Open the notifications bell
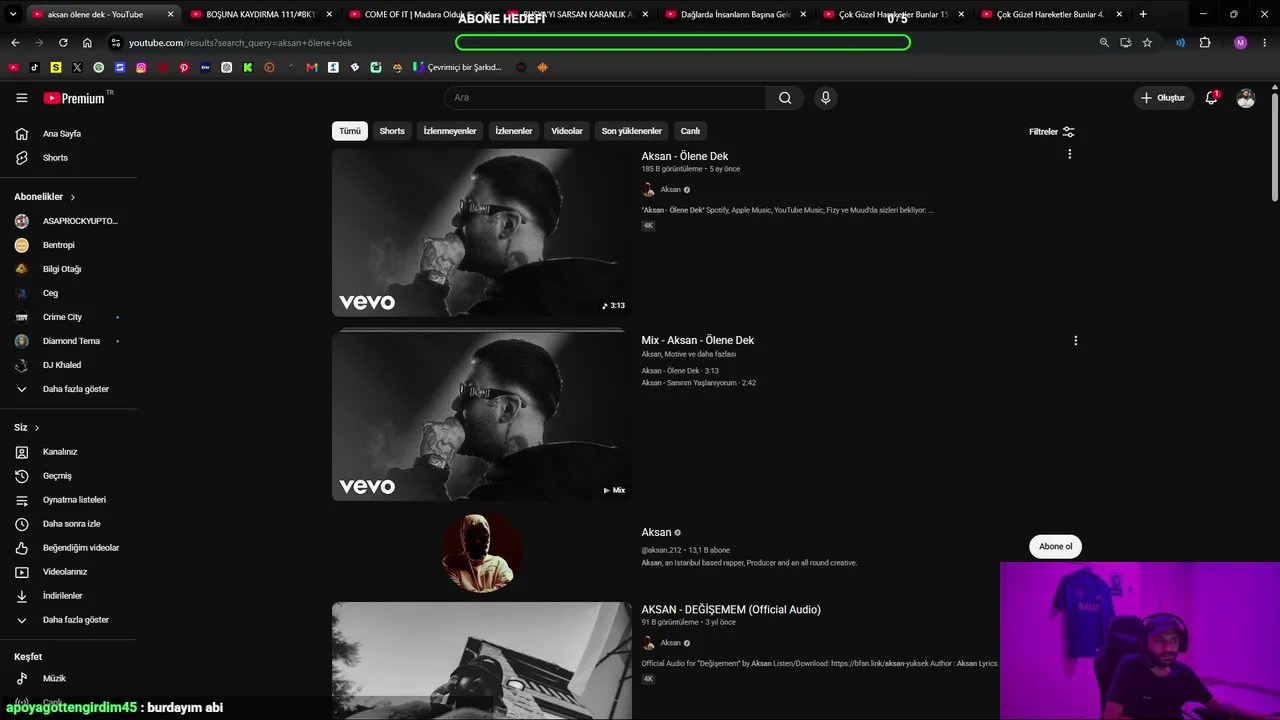The height and width of the screenshot is (720, 1280). [1211, 98]
